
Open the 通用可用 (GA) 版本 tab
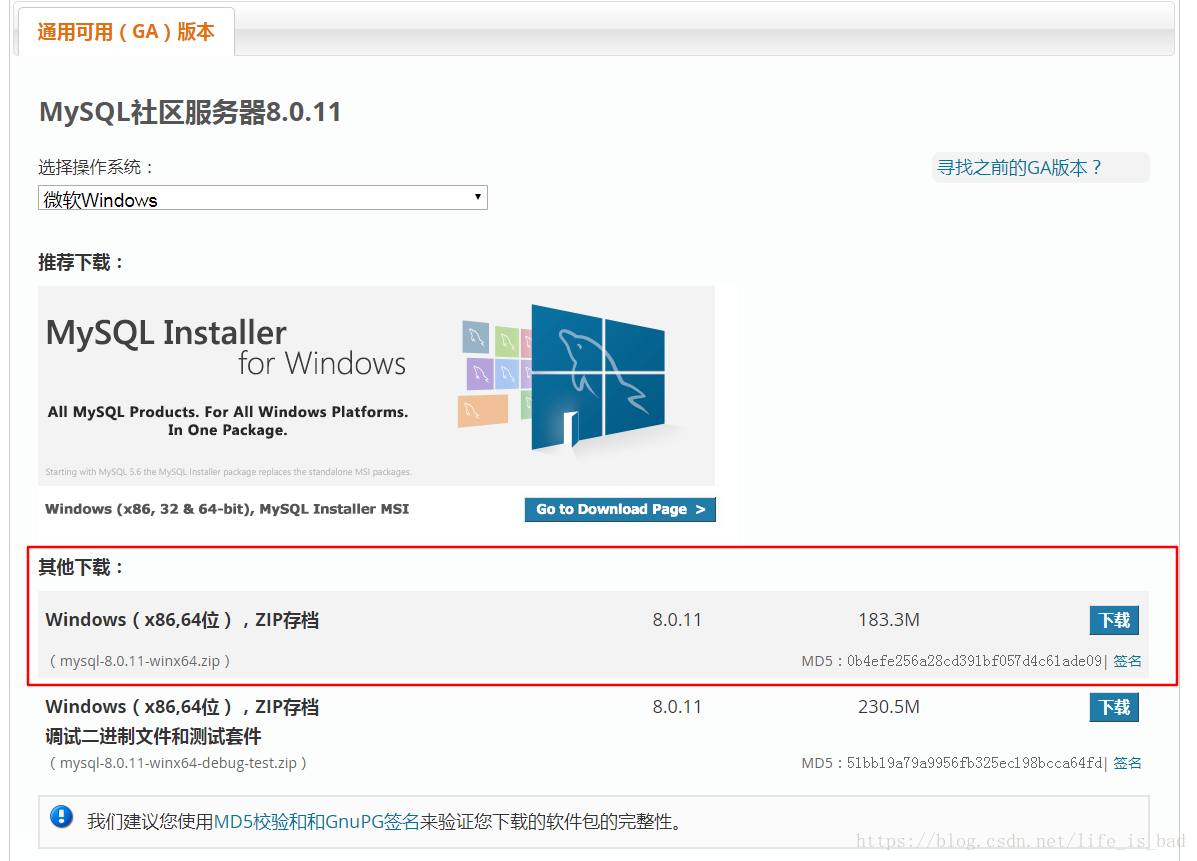(126, 32)
